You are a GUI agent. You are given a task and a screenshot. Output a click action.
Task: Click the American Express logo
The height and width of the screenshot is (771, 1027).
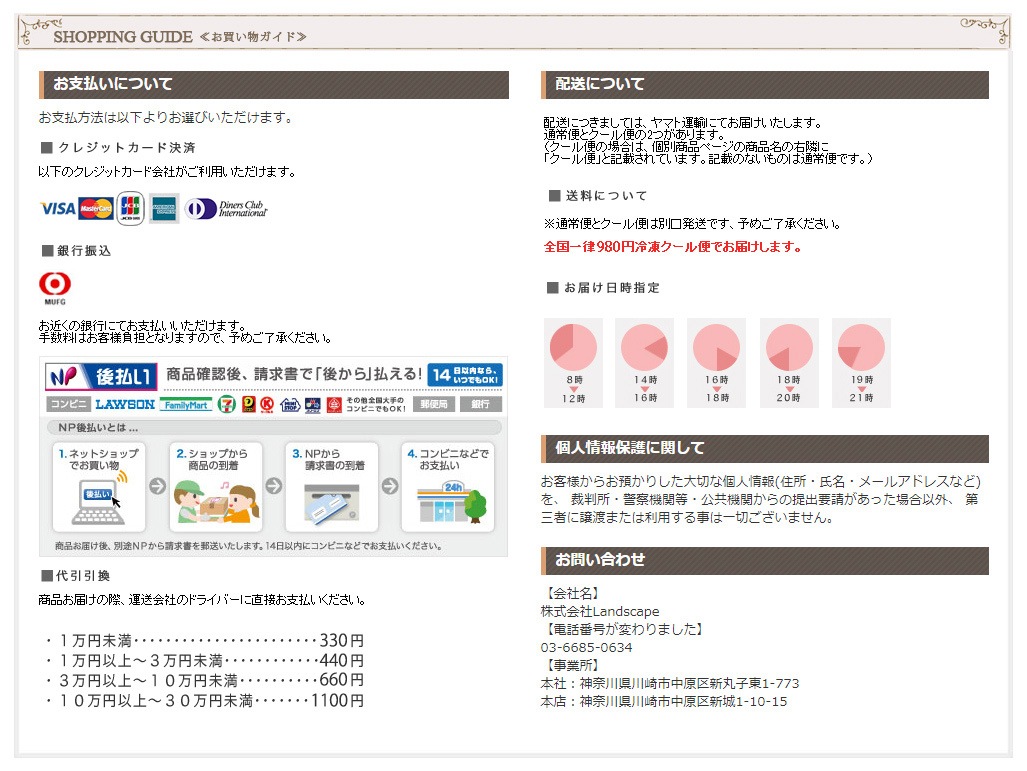164,208
